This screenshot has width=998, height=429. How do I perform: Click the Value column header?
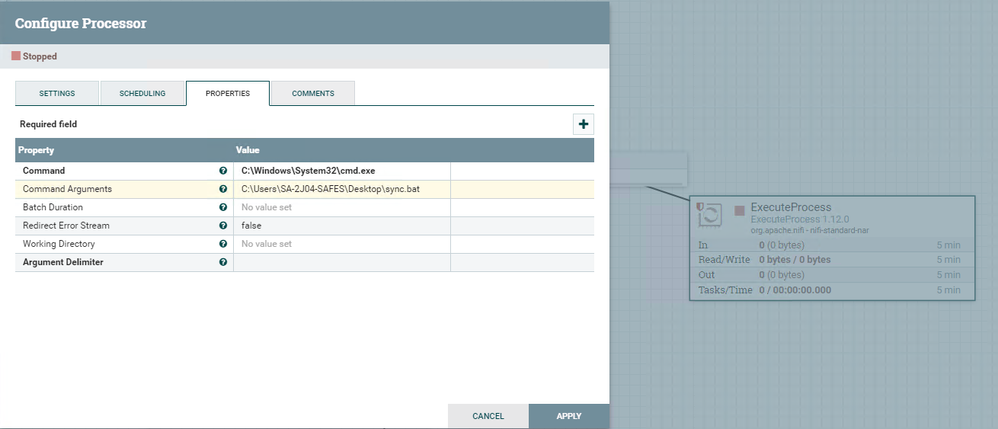(248, 150)
